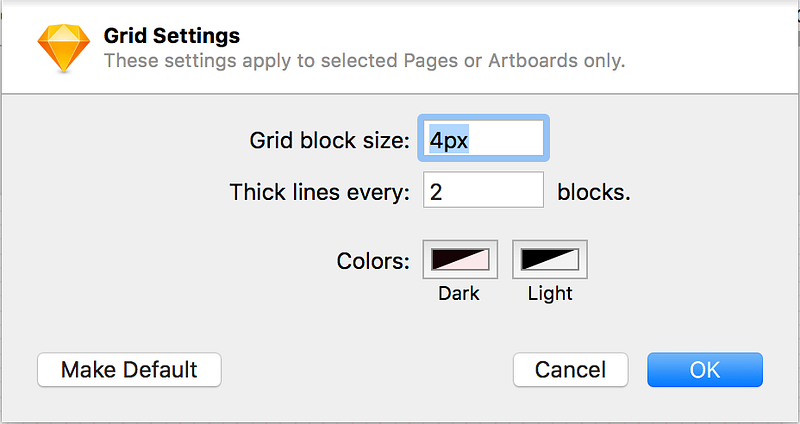This screenshot has height=424, width=800.
Task: Click the Grid Settings title text
Action: tap(172, 36)
